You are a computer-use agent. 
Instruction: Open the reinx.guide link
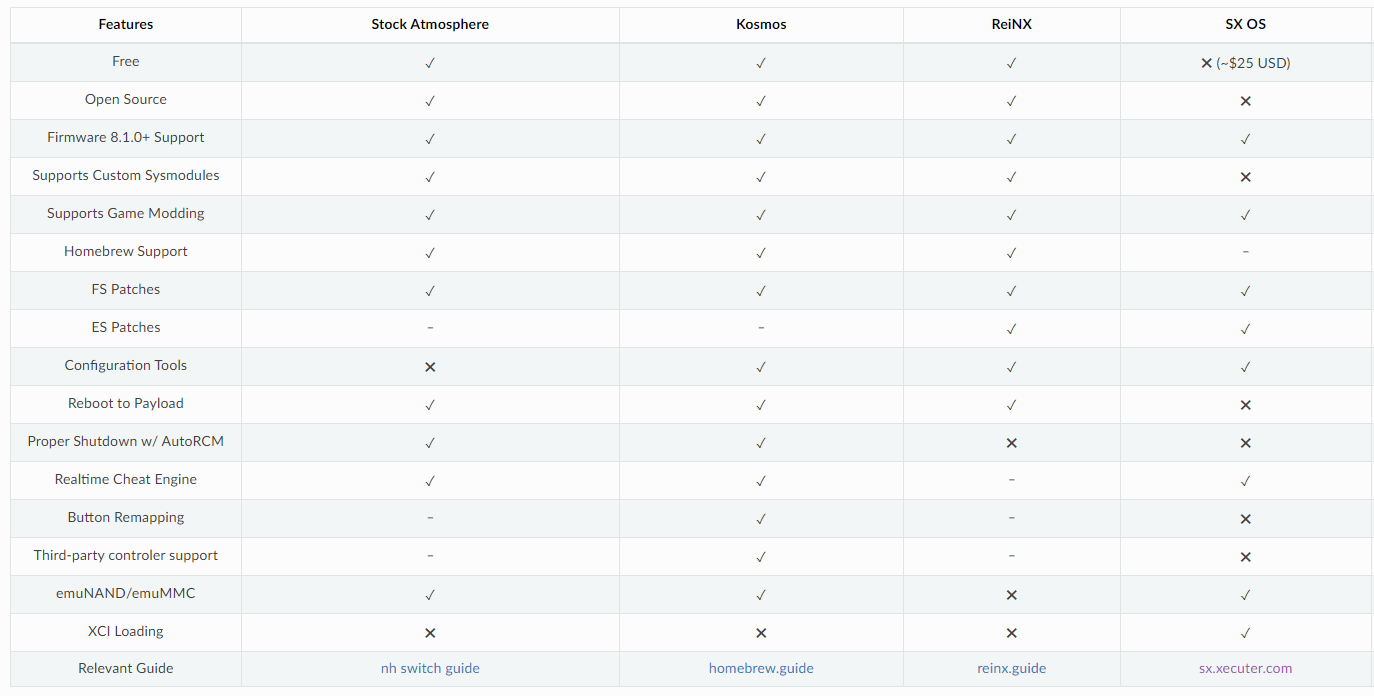pos(1012,668)
